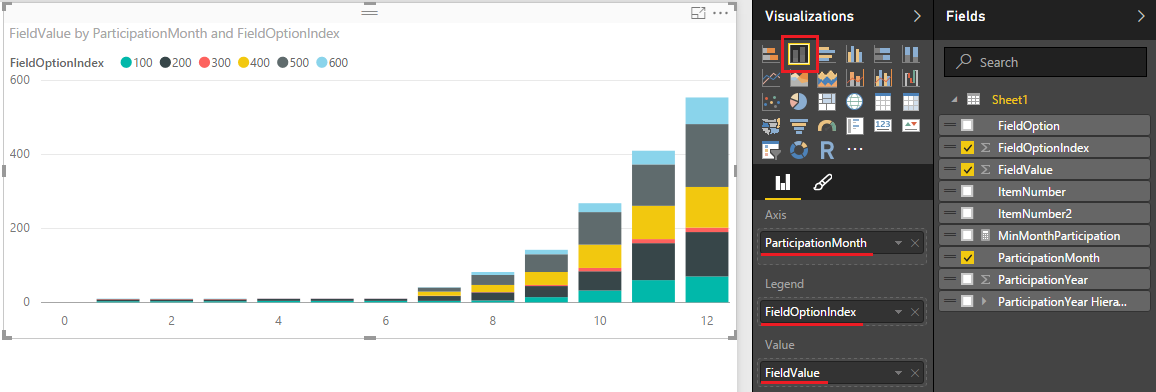The width and height of the screenshot is (1156, 392).
Task: Check the ParticipationYear field checkbox
Action: click(967, 280)
